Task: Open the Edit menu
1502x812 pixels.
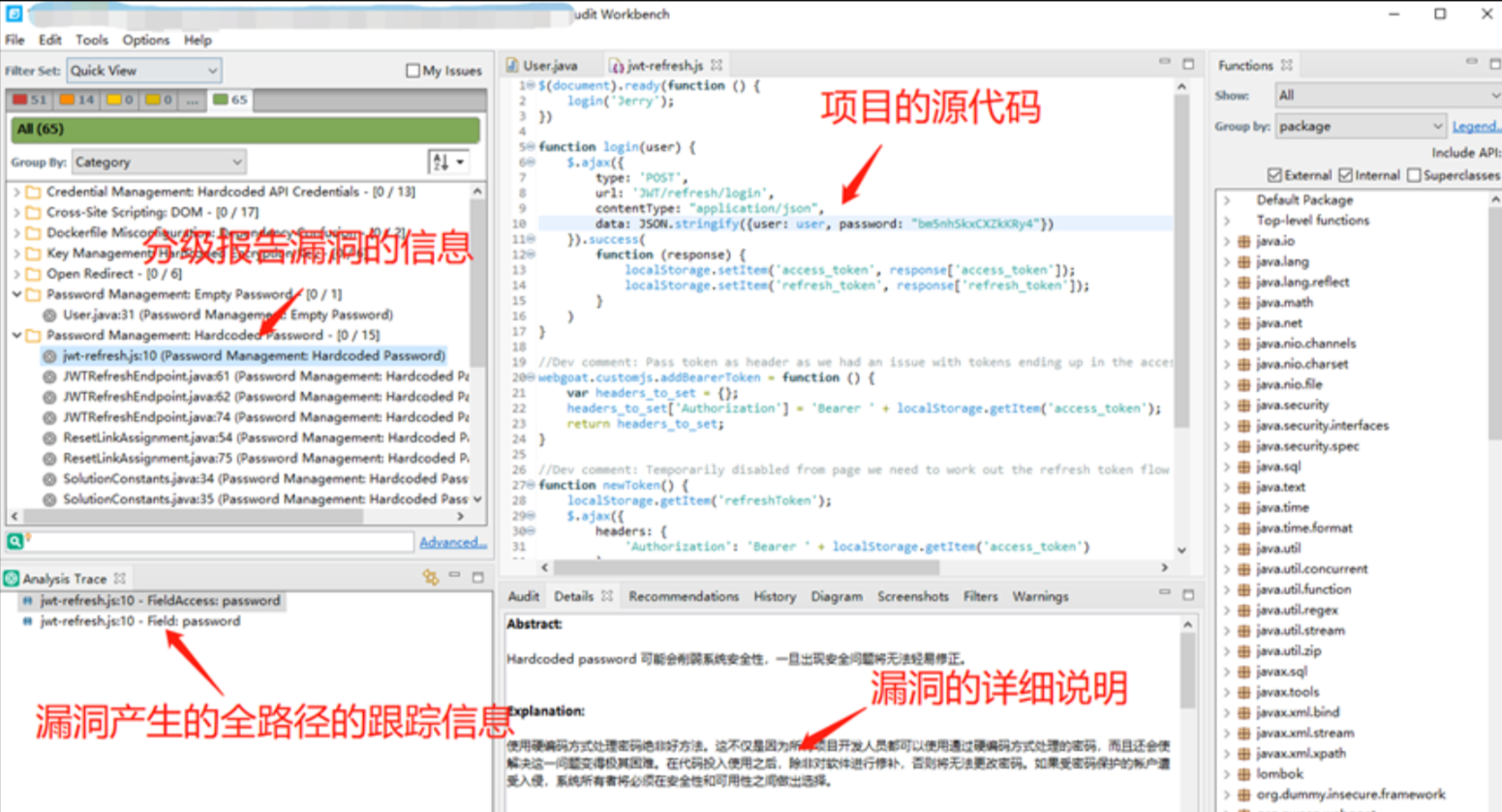Action: pyautogui.click(x=49, y=40)
